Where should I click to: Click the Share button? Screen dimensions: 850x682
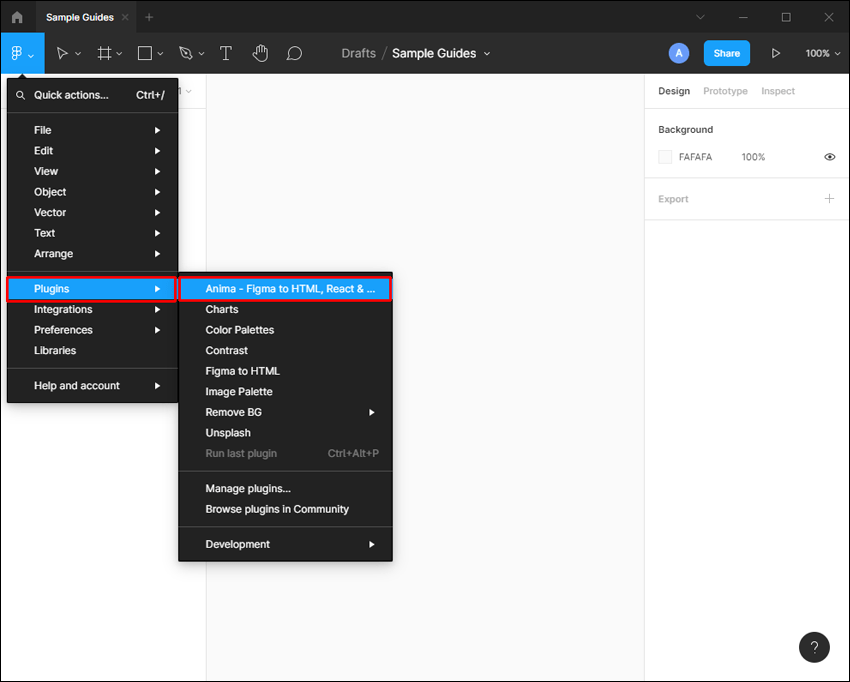tap(726, 53)
